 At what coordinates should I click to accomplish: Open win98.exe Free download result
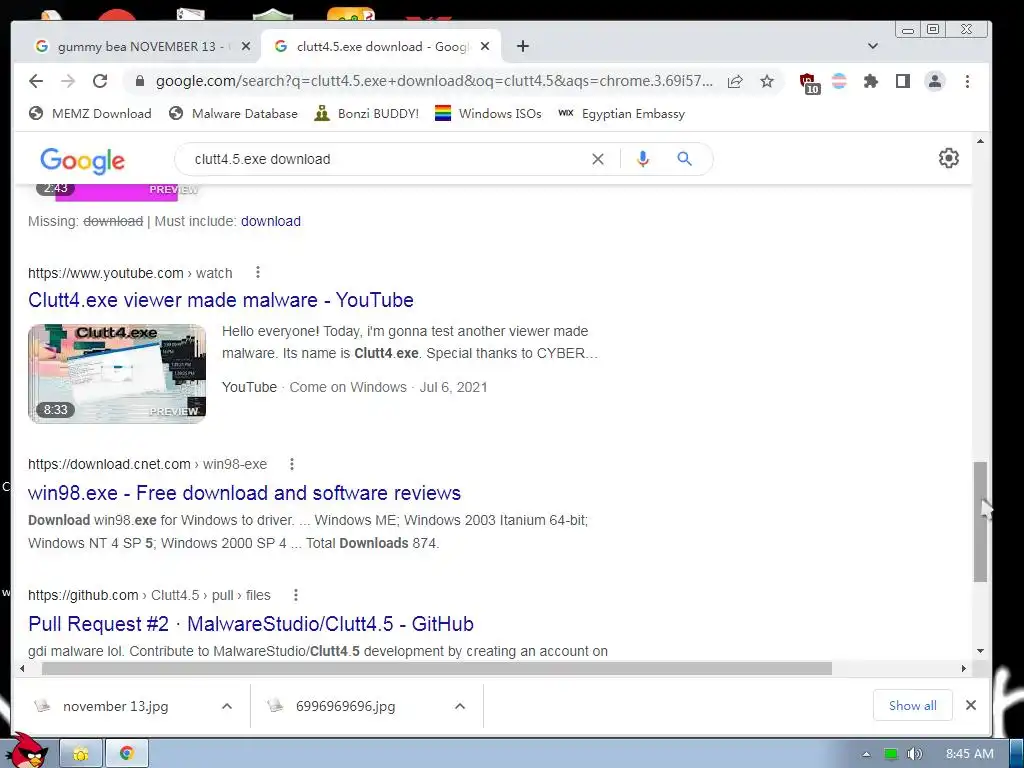244,492
